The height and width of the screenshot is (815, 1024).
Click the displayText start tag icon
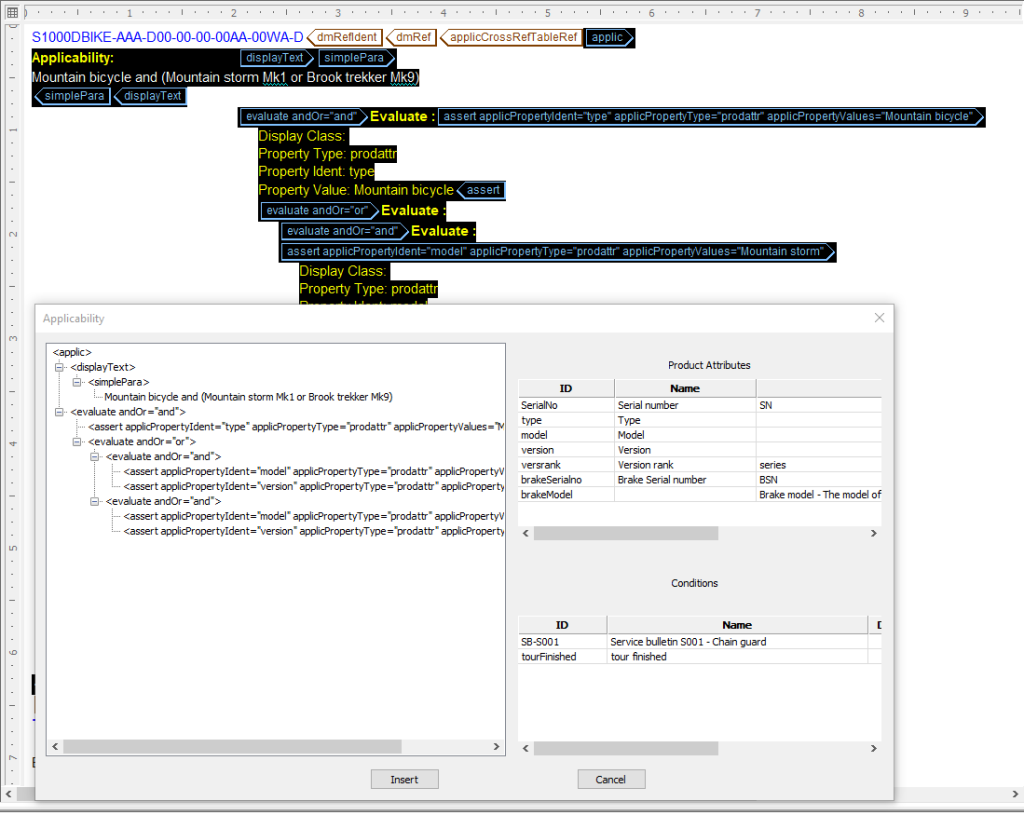pyautogui.click(x=276, y=57)
